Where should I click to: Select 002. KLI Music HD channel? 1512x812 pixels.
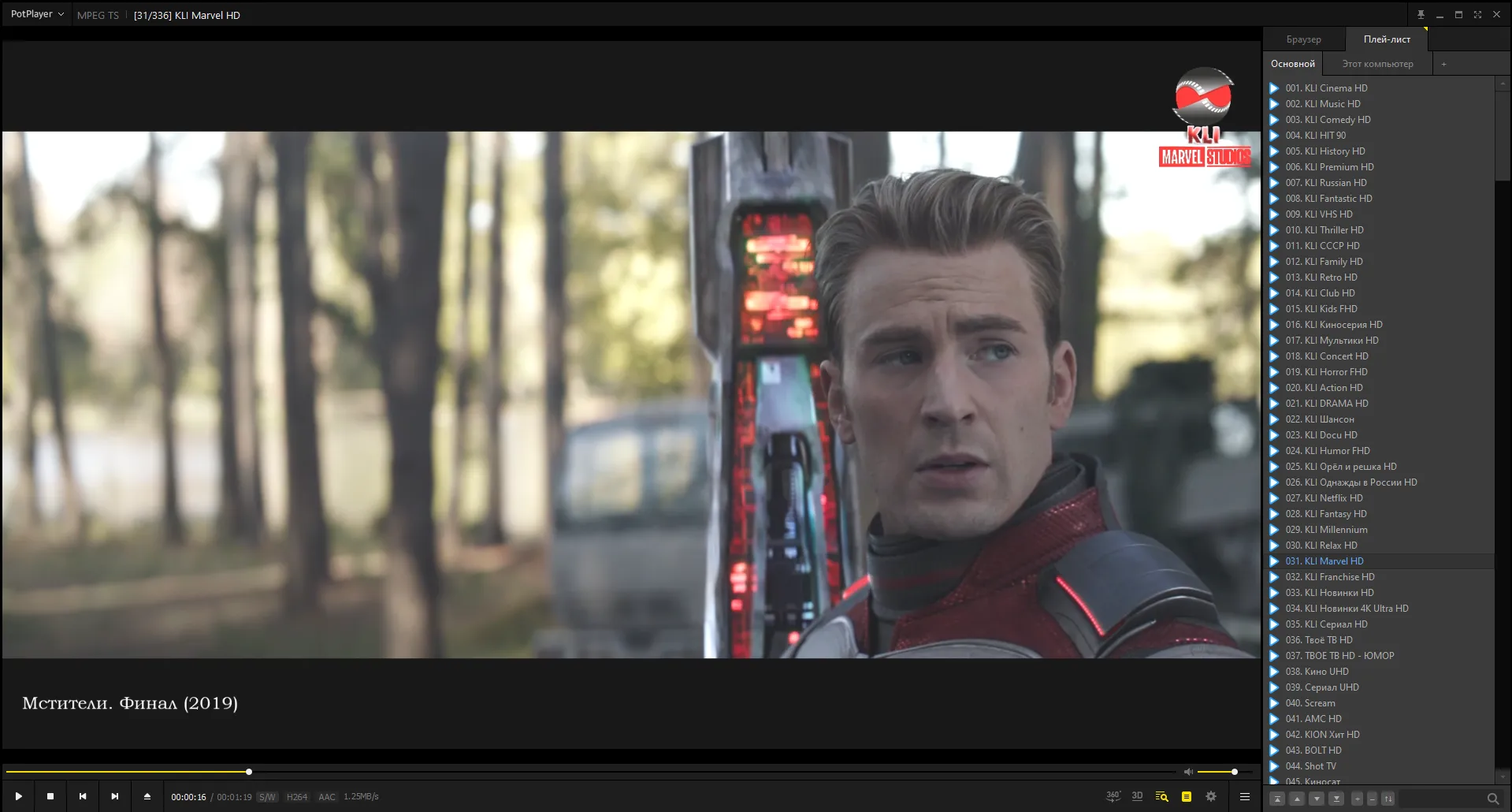[x=1379, y=104]
